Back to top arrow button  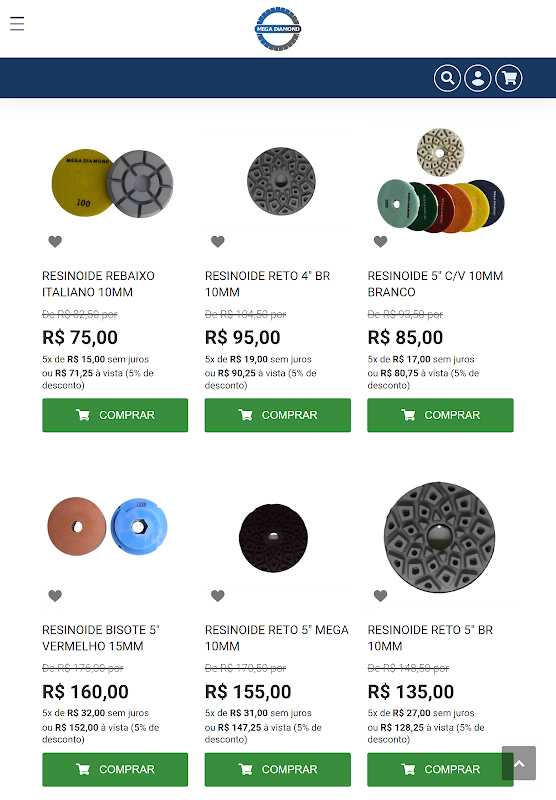pyautogui.click(x=519, y=763)
